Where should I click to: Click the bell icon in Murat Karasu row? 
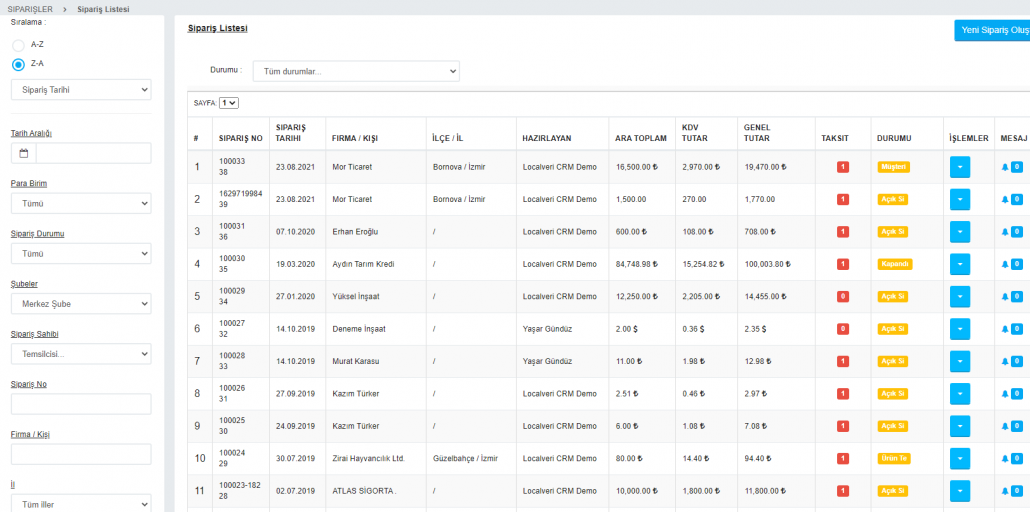1004,361
